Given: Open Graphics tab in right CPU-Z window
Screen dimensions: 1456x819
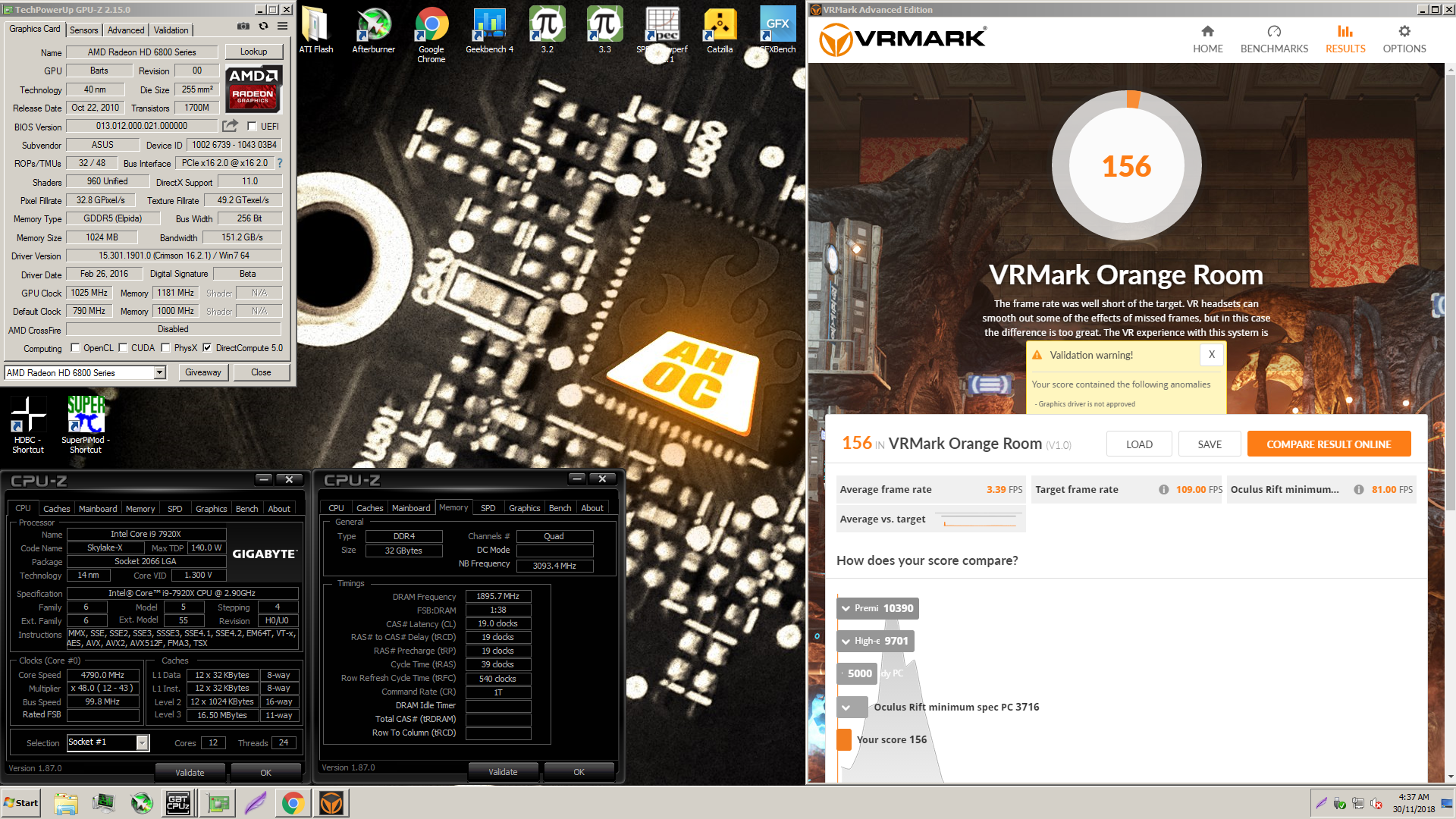Looking at the screenshot, I should (525, 508).
